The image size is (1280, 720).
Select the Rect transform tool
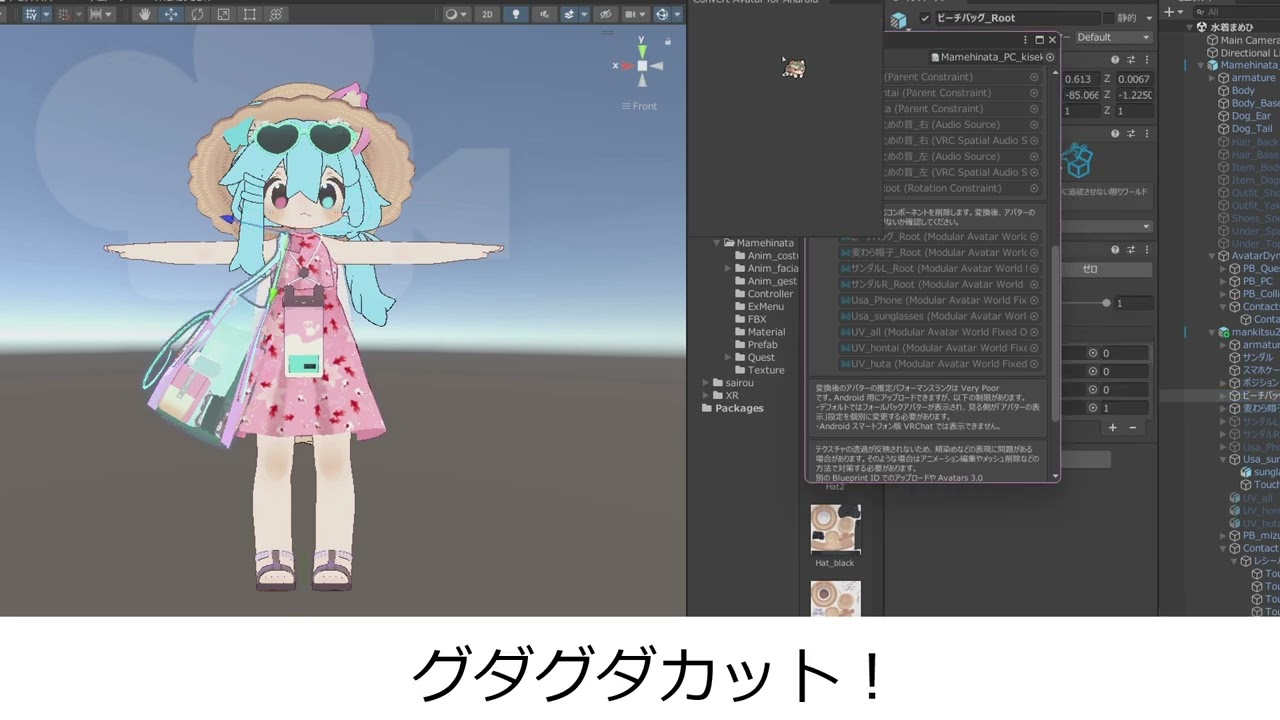tap(249, 14)
